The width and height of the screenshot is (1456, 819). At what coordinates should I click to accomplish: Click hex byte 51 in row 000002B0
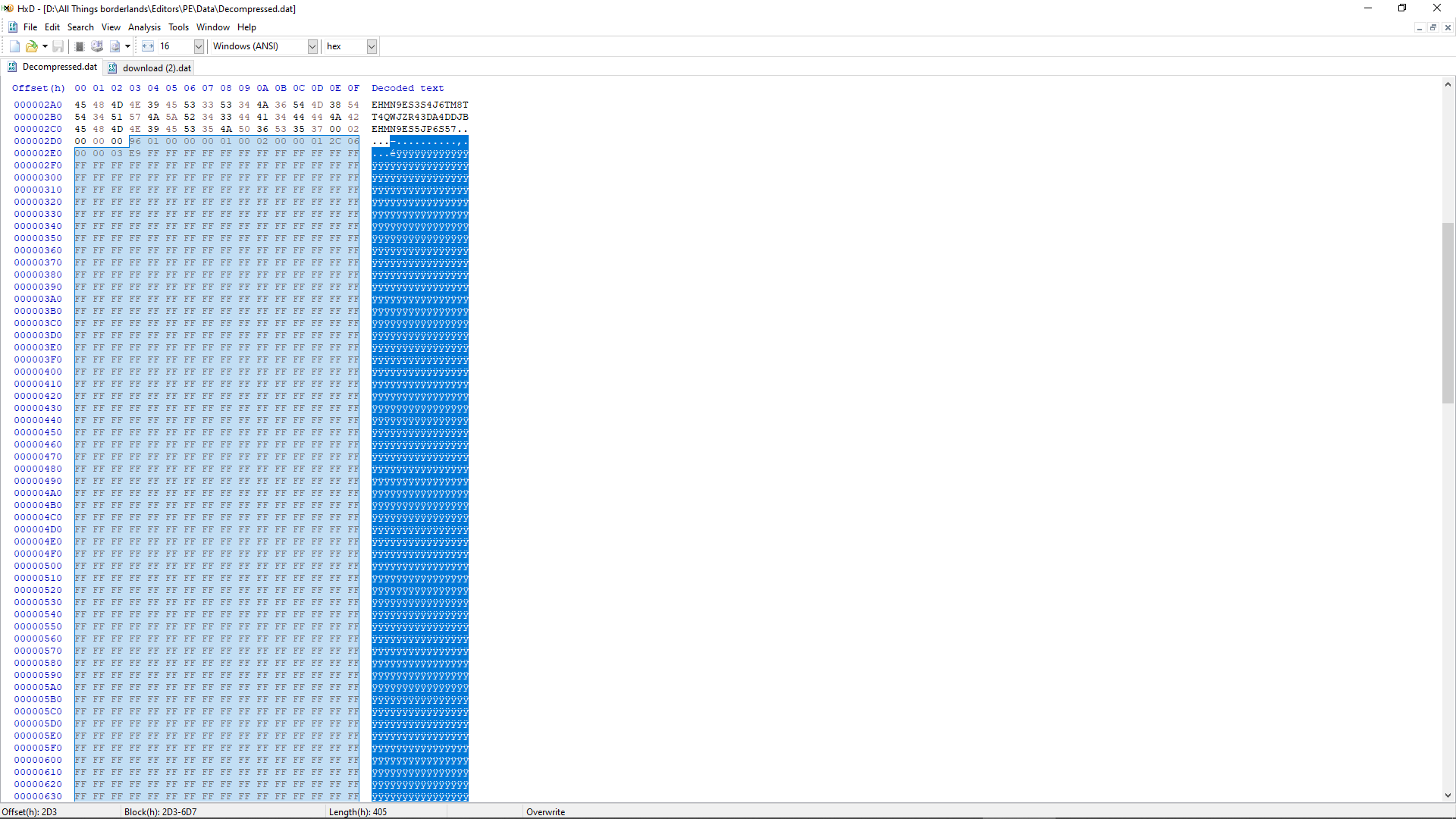point(117,117)
